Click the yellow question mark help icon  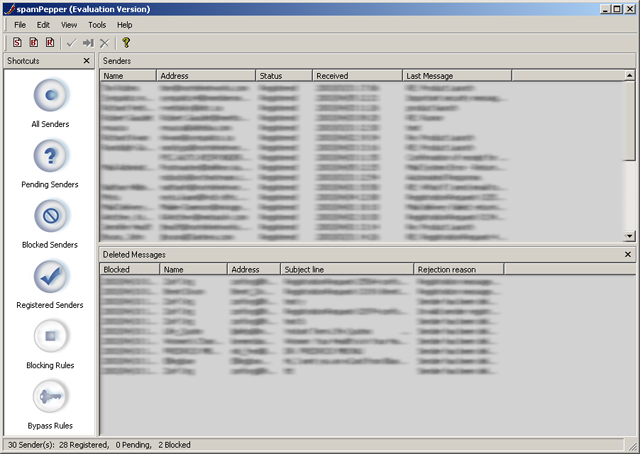[126, 42]
